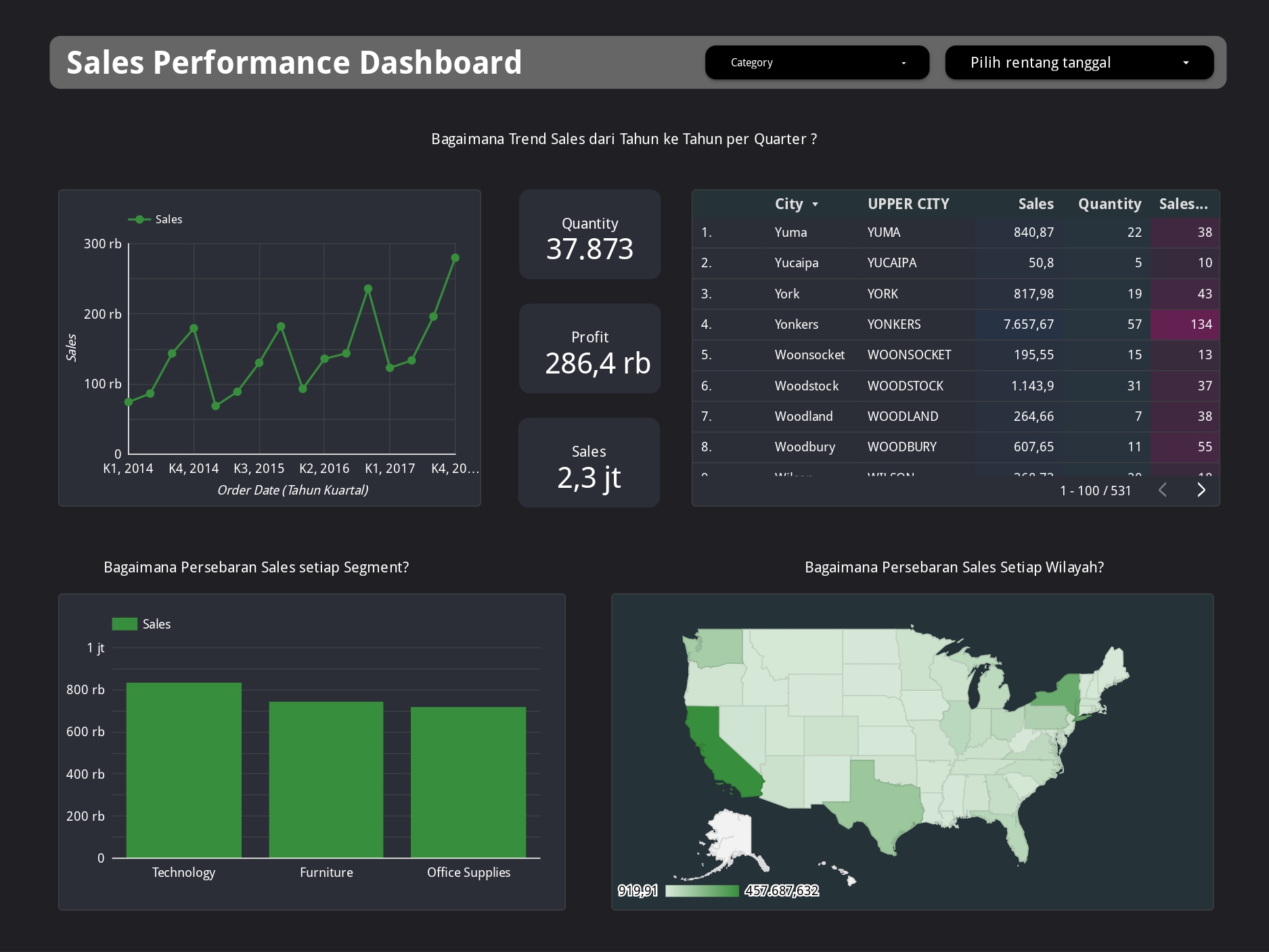Viewport: 1269px width, 952px height.
Task: Sort table by Sales column header
Action: 1036,204
